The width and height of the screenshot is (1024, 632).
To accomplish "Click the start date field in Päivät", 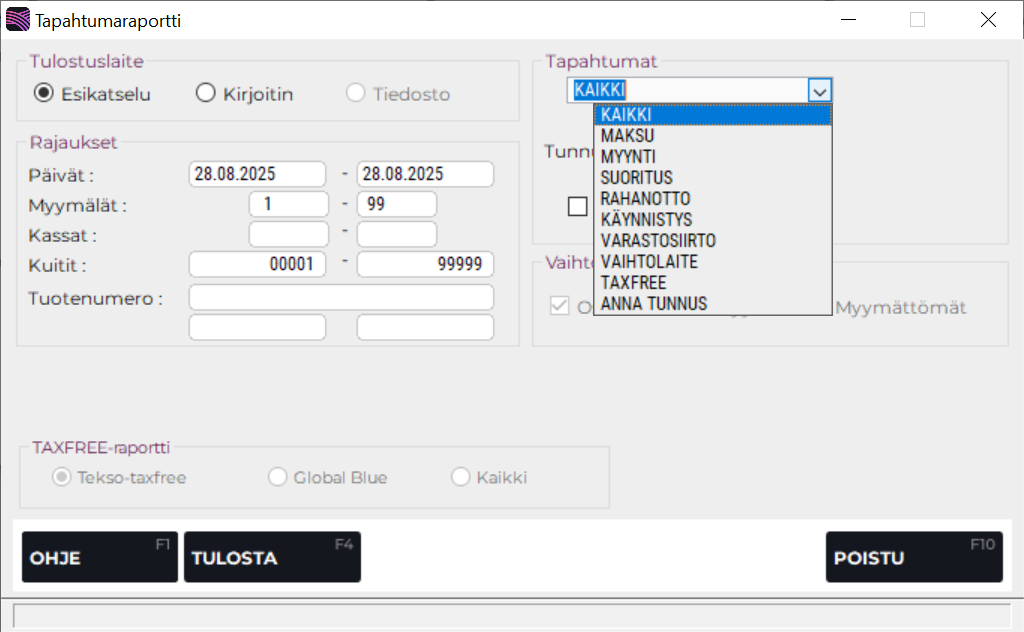I will click(x=257, y=174).
